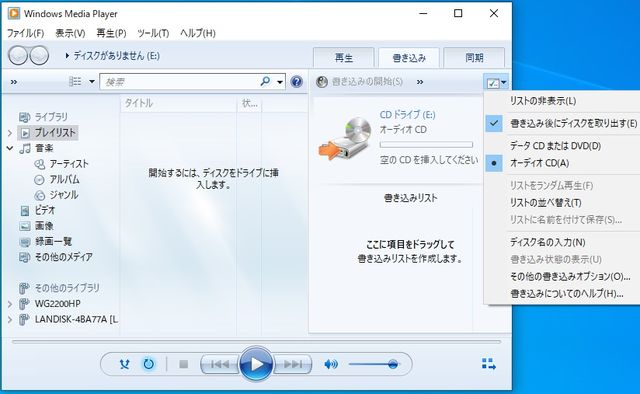Open the view options list icon
The image size is (640, 394).
[75, 81]
